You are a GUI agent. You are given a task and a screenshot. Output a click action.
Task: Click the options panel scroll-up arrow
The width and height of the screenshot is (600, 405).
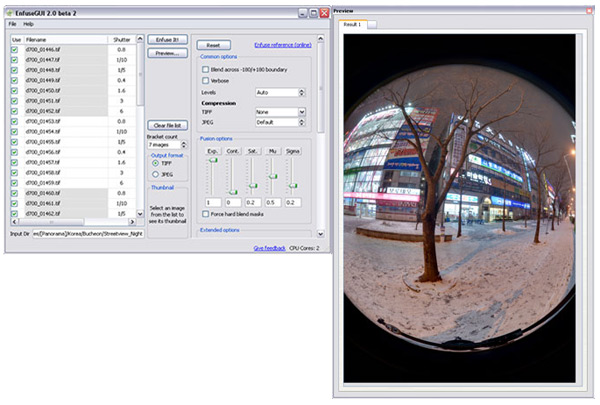(x=321, y=39)
